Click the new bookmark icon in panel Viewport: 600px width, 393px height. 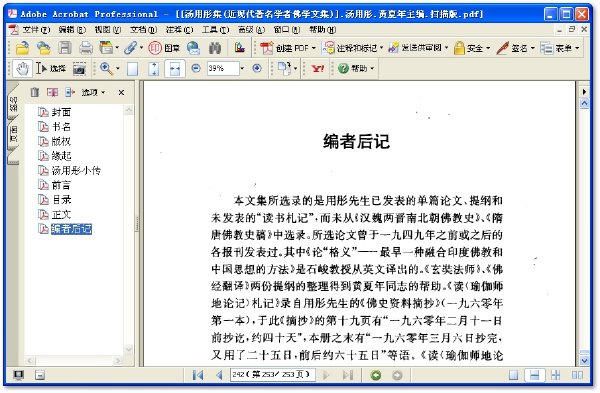pos(52,92)
